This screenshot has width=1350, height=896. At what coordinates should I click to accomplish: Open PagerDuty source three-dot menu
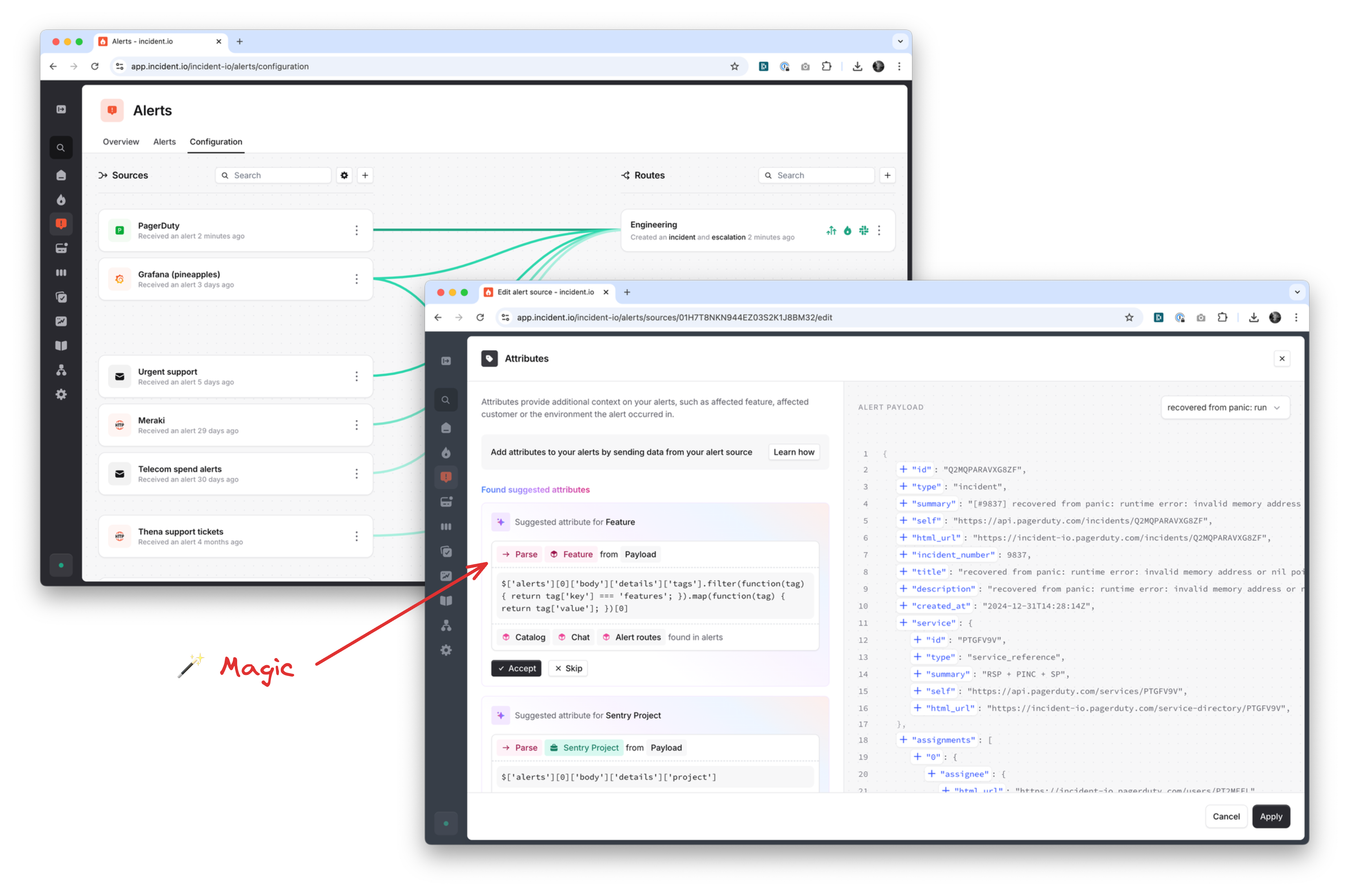tap(357, 230)
